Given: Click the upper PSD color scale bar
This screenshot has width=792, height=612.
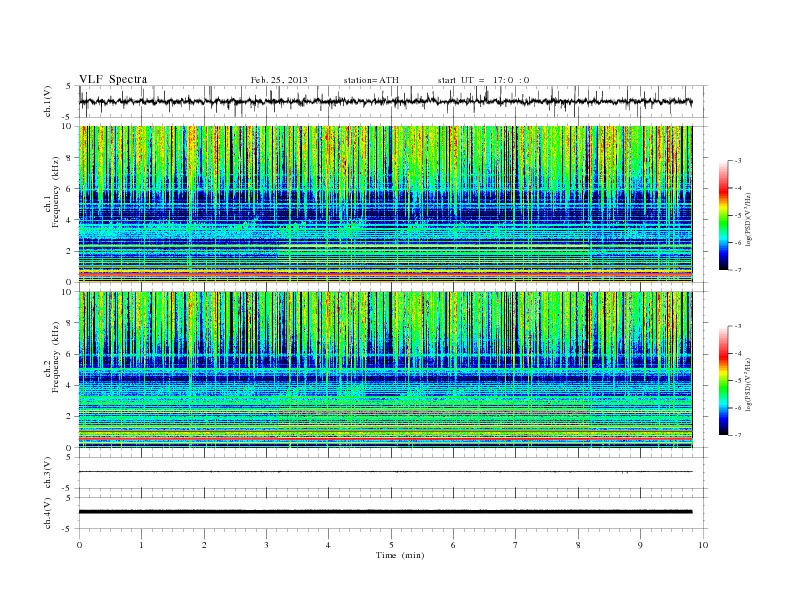Looking at the screenshot, I should click(724, 215).
